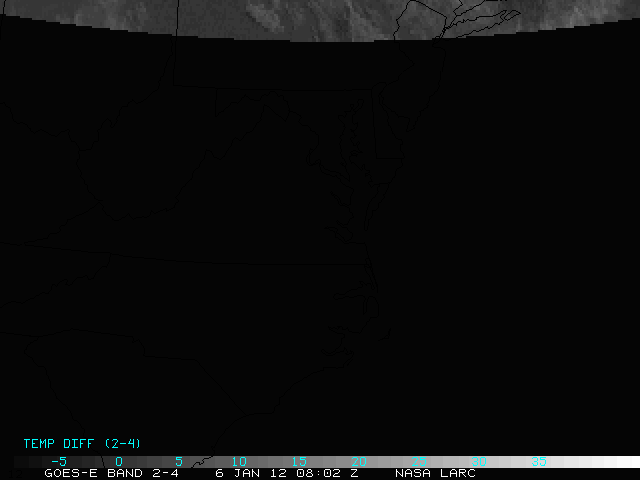Click the 35 label on the color bar
640x480 pixels.
[538, 462]
